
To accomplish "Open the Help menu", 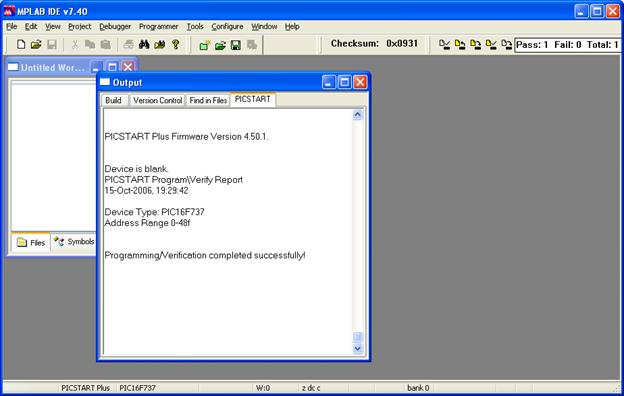I will 292,27.
